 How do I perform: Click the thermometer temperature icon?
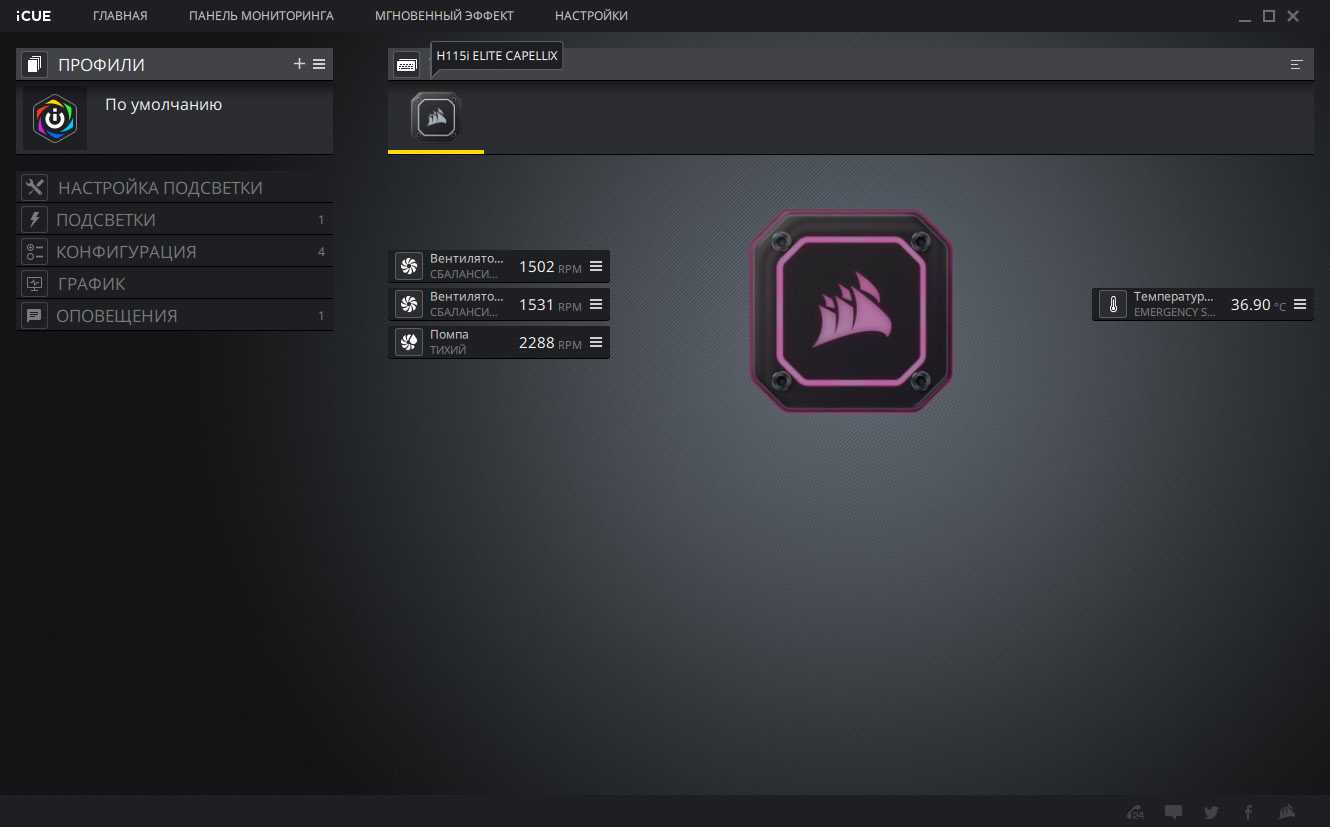(1112, 305)
